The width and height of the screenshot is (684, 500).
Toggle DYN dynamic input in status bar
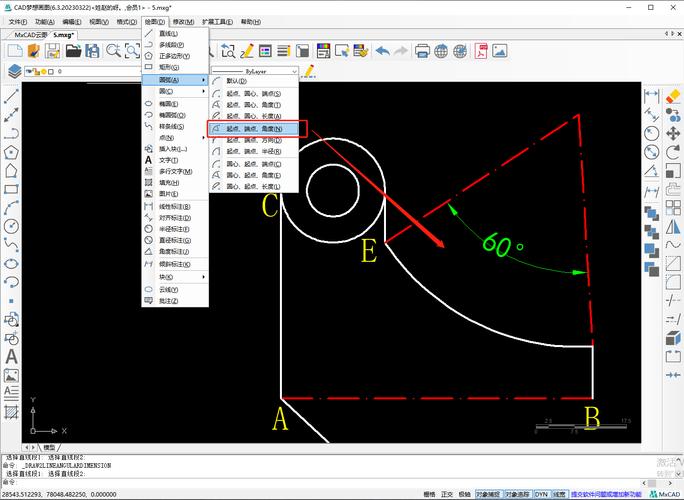click(541, 494)
